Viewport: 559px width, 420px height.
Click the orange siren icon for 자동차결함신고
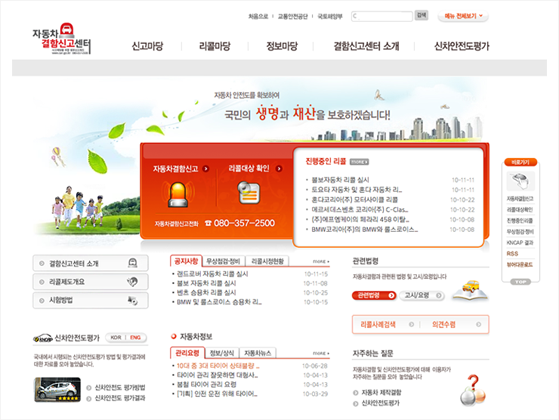pyautogui.click(x=178, y=194)
